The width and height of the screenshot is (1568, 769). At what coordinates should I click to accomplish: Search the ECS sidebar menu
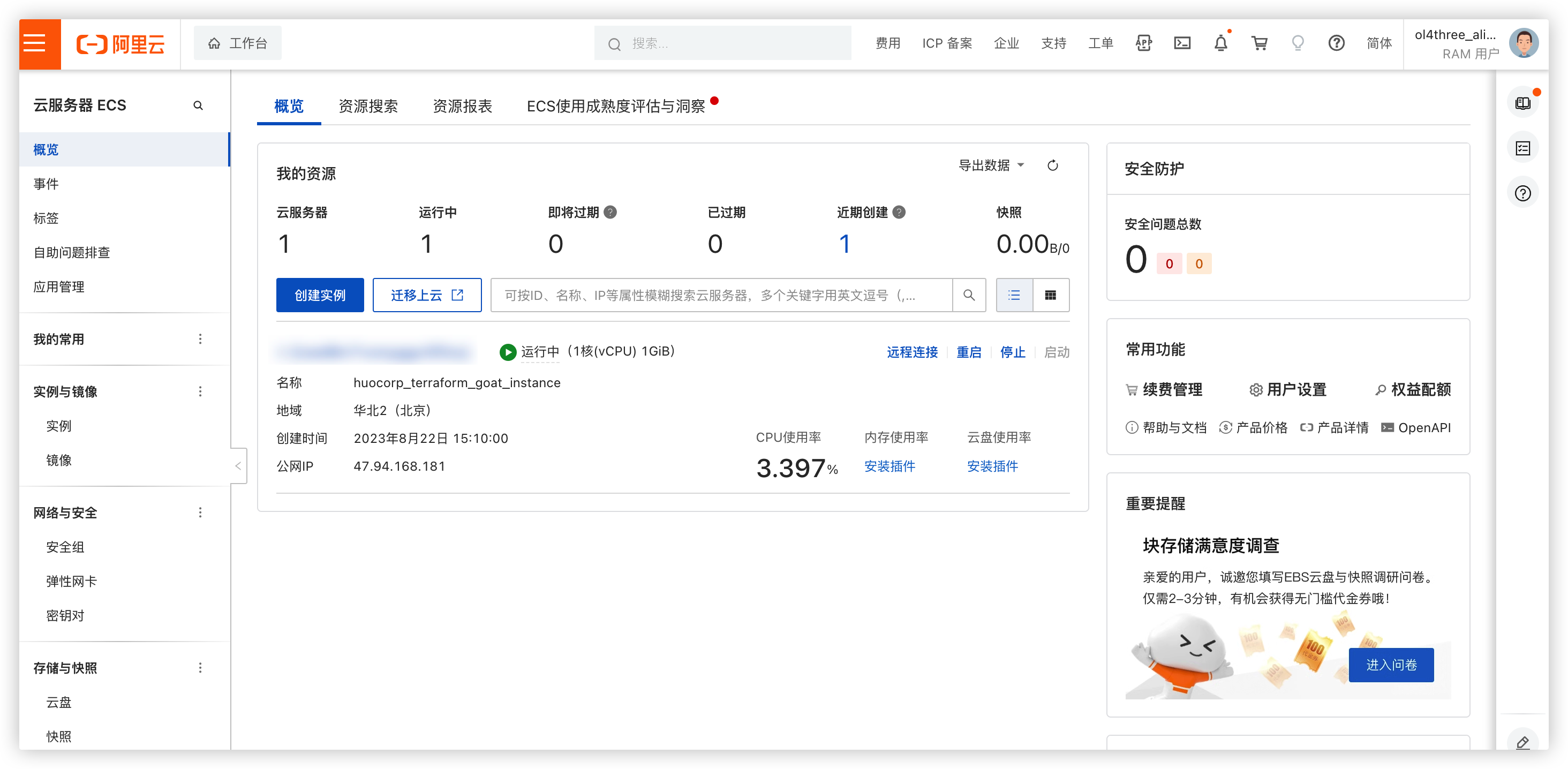(198, 105)
